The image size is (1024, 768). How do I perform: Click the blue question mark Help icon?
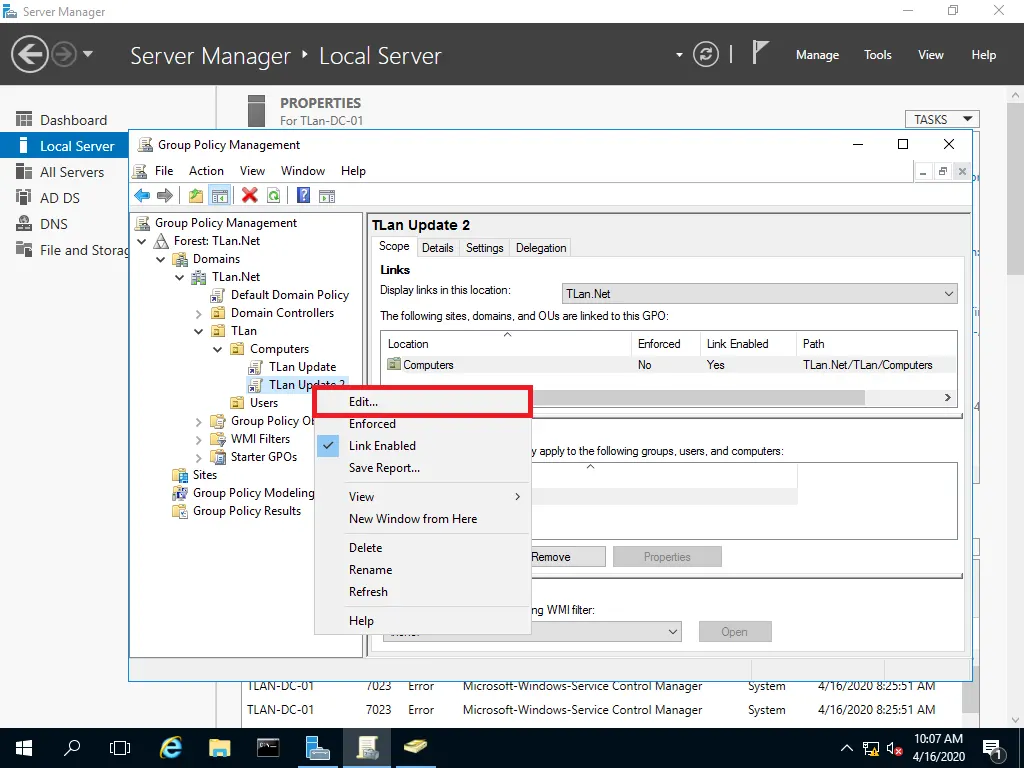pos(304,195)
